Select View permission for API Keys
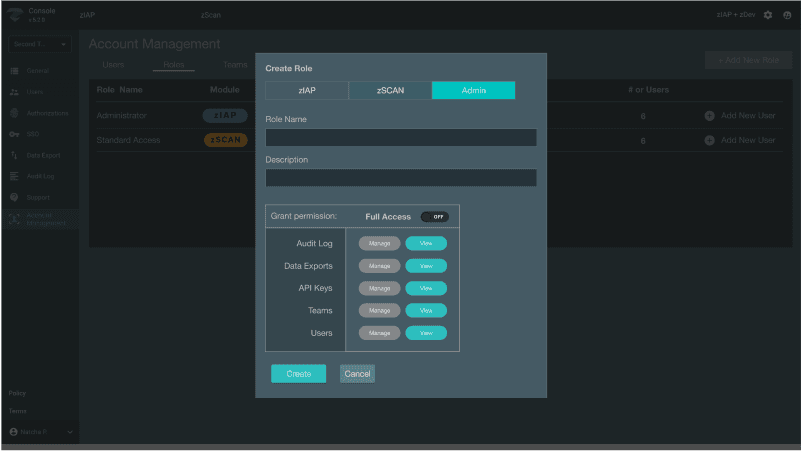Viewport: 801px width, 451px height. point(426,288)
